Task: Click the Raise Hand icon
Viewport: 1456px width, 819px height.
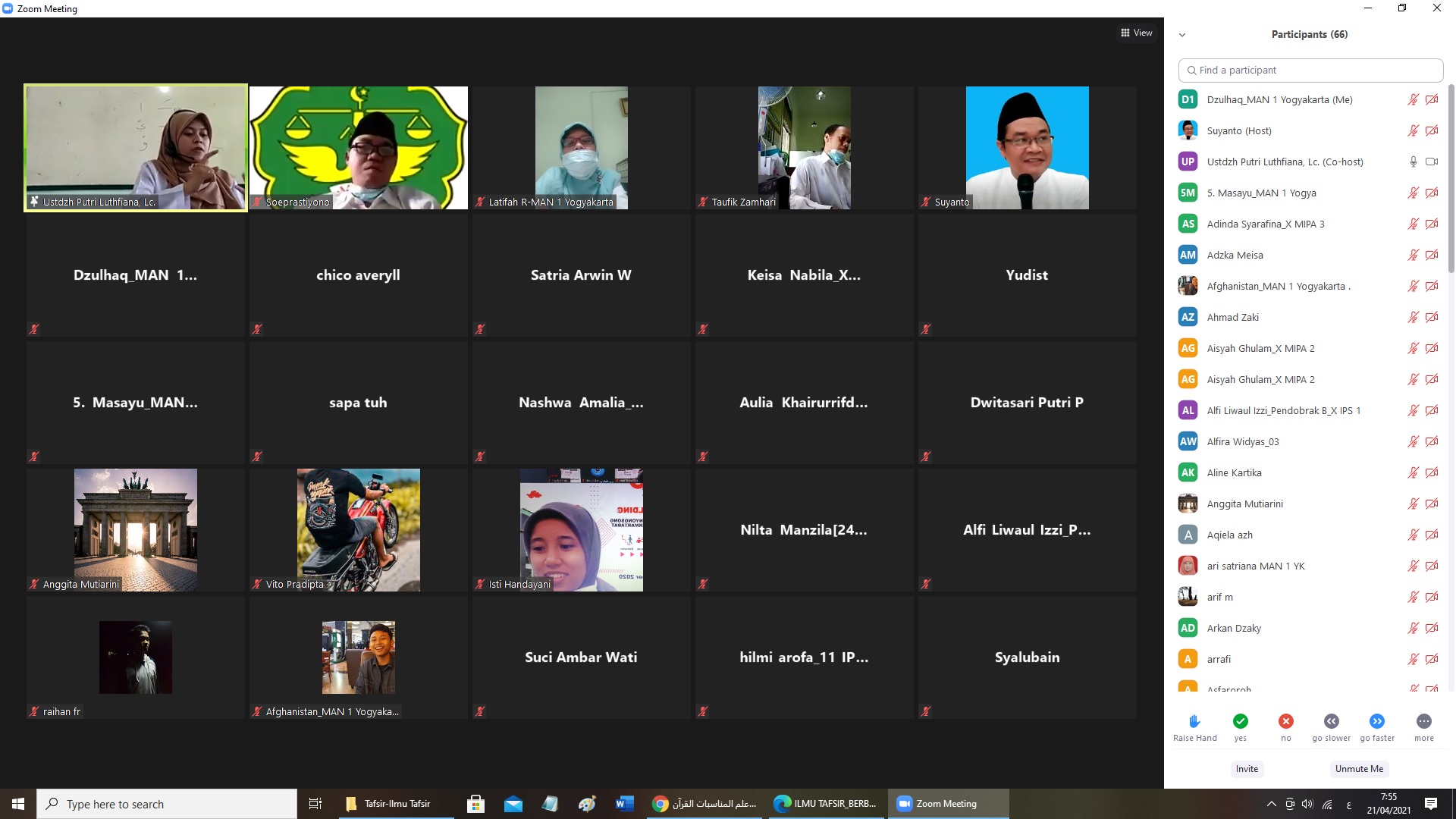Action: click(1194, 721)
